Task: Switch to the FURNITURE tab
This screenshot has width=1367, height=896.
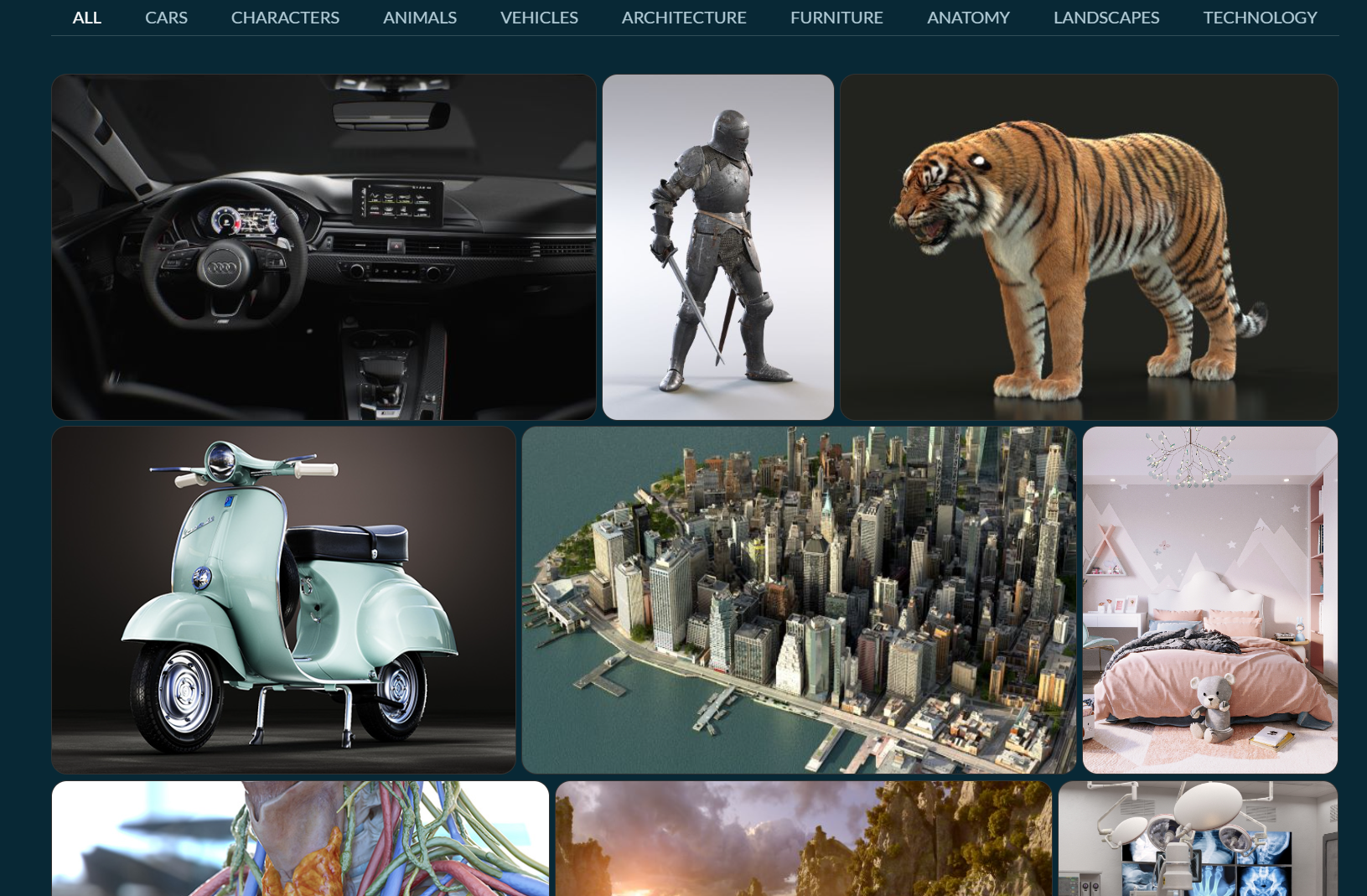Action: tap(836, 18)
